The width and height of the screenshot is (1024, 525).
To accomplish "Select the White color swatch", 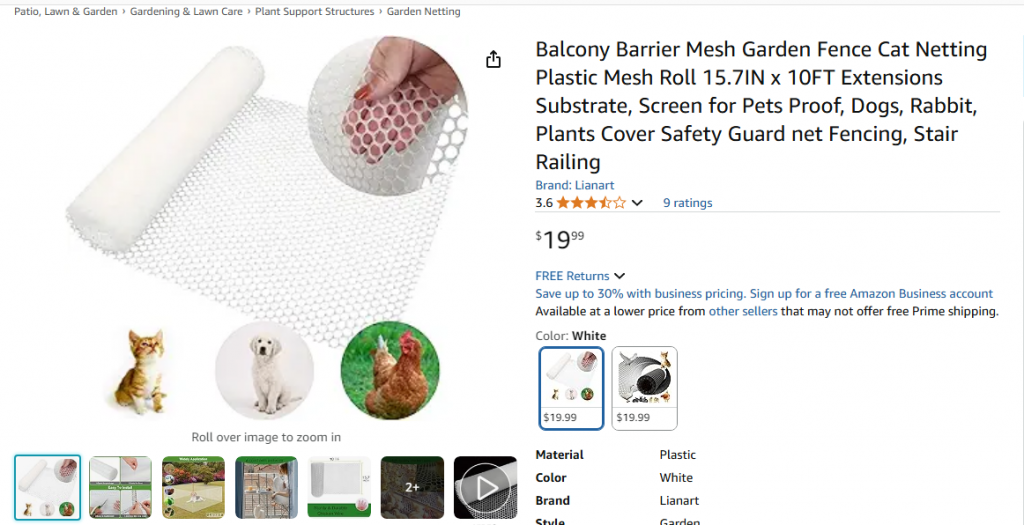I will point(571,388).
